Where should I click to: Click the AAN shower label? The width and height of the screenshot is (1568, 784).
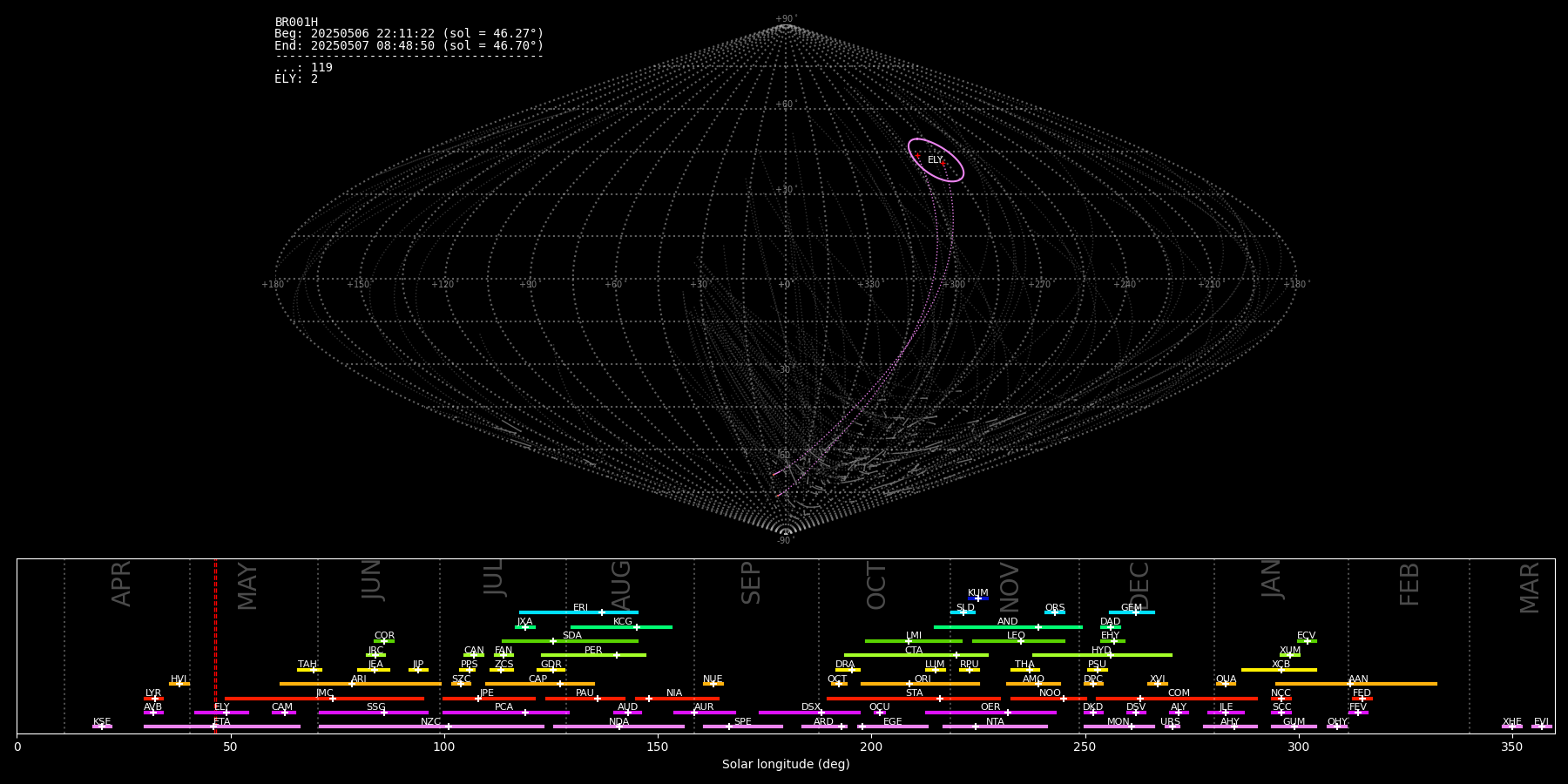[1358, 679]
